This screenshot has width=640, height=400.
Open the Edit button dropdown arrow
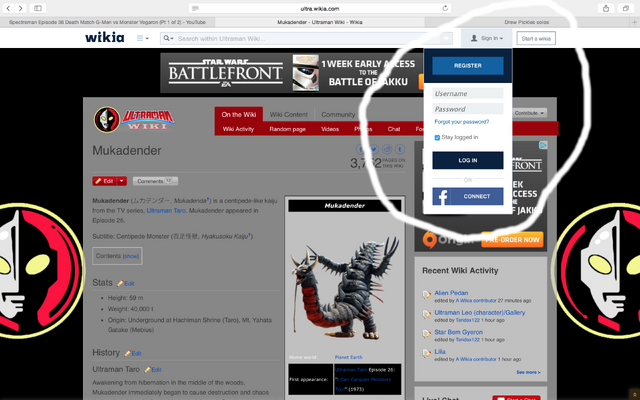tap(122, 181)
